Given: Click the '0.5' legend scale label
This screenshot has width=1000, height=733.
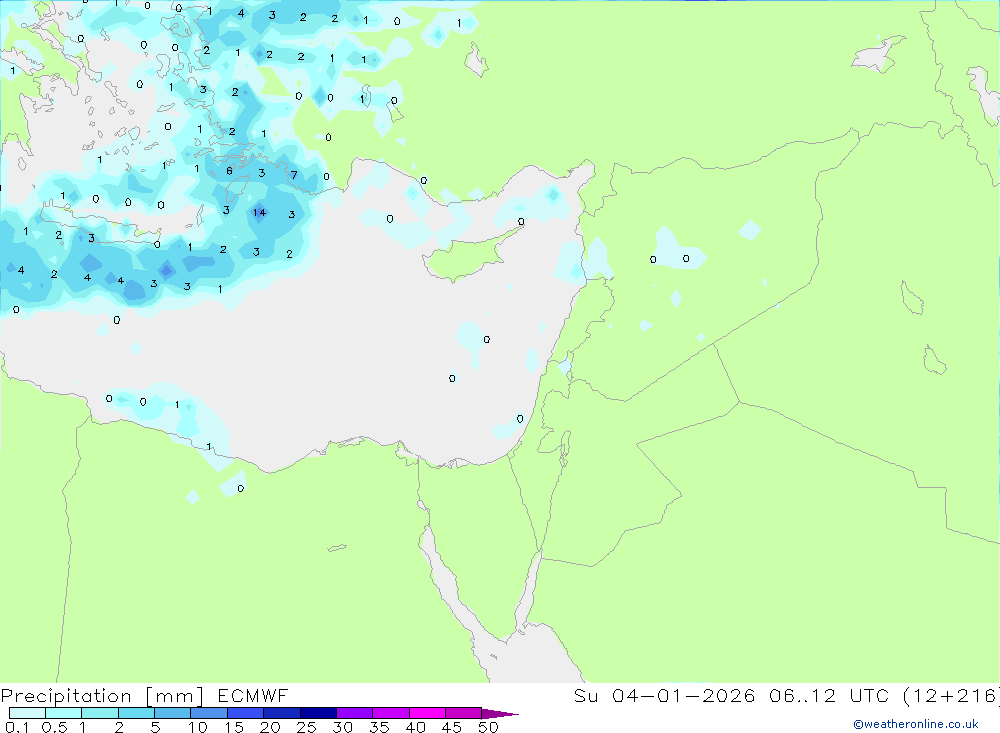Looking at the screenshot, I should [x=54, y=727].
